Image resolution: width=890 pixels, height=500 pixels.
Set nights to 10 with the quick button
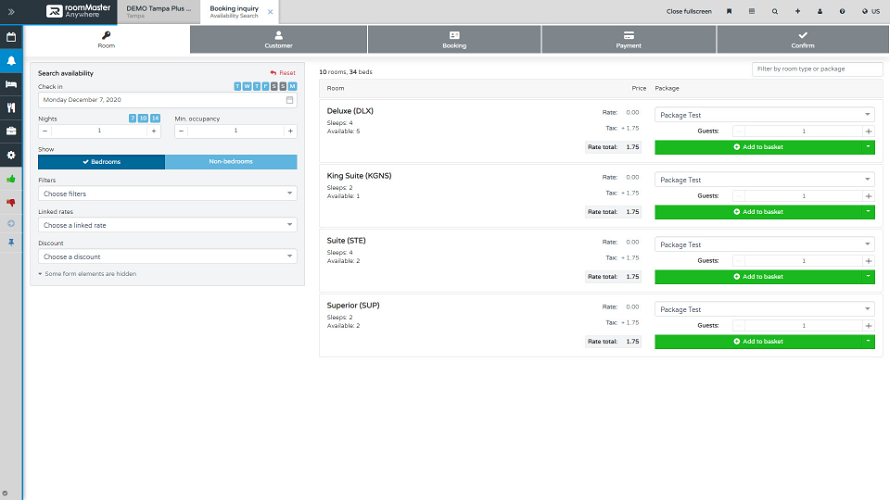point(143,118)
